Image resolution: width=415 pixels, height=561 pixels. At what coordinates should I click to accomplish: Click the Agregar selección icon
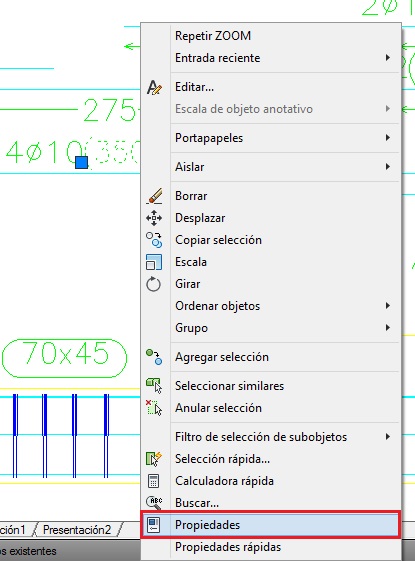click(x=154, y=357)
